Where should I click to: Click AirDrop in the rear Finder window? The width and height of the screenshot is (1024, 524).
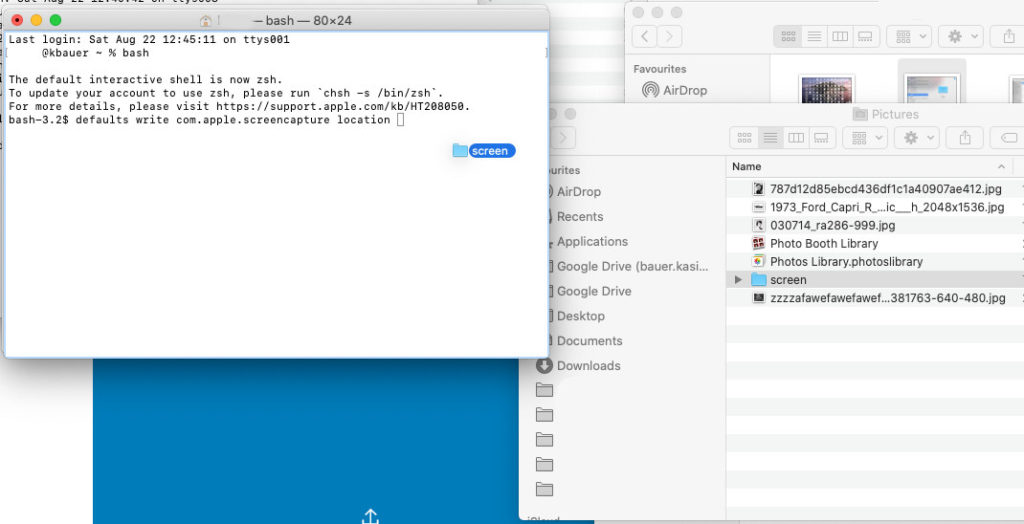tap(684, 90)
